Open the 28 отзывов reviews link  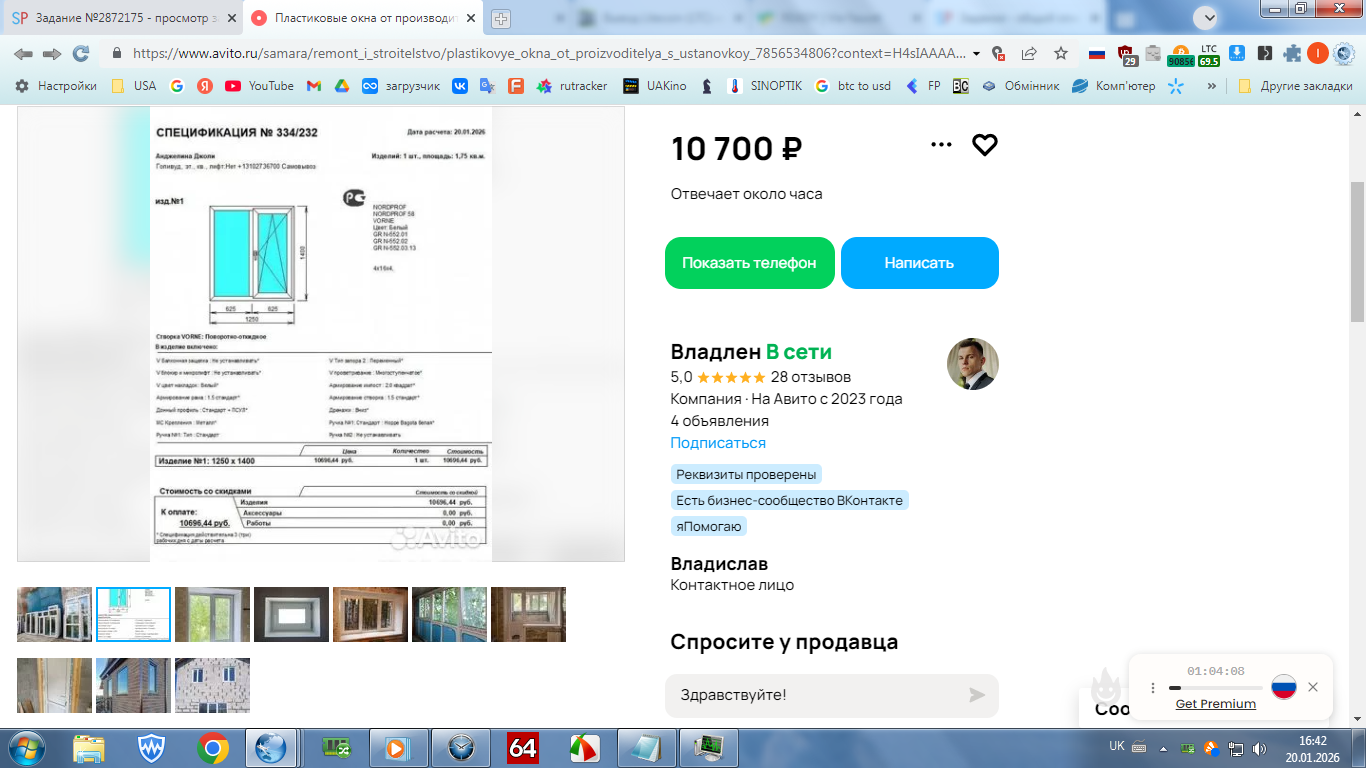tap(811, 377)
